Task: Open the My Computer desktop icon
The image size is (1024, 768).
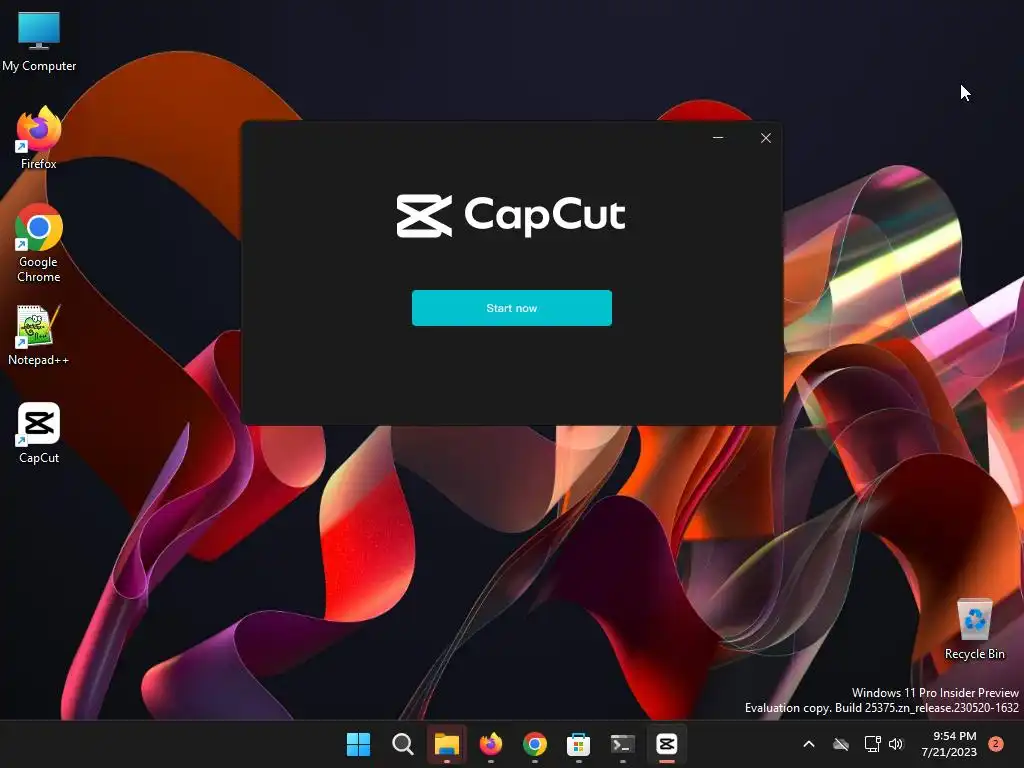Action: coord(39,40)
